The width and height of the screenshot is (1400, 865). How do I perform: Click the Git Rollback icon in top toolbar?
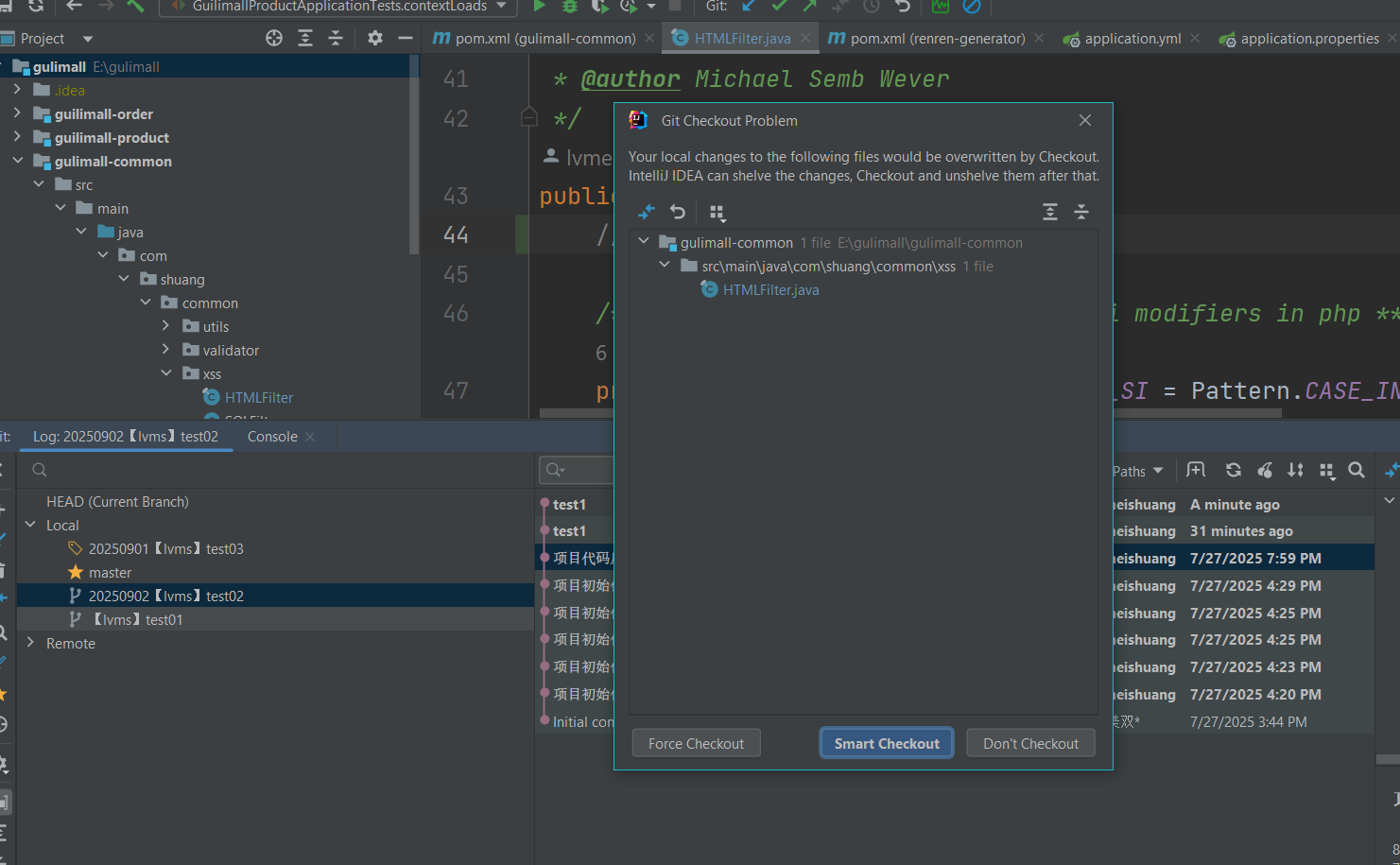903,7
